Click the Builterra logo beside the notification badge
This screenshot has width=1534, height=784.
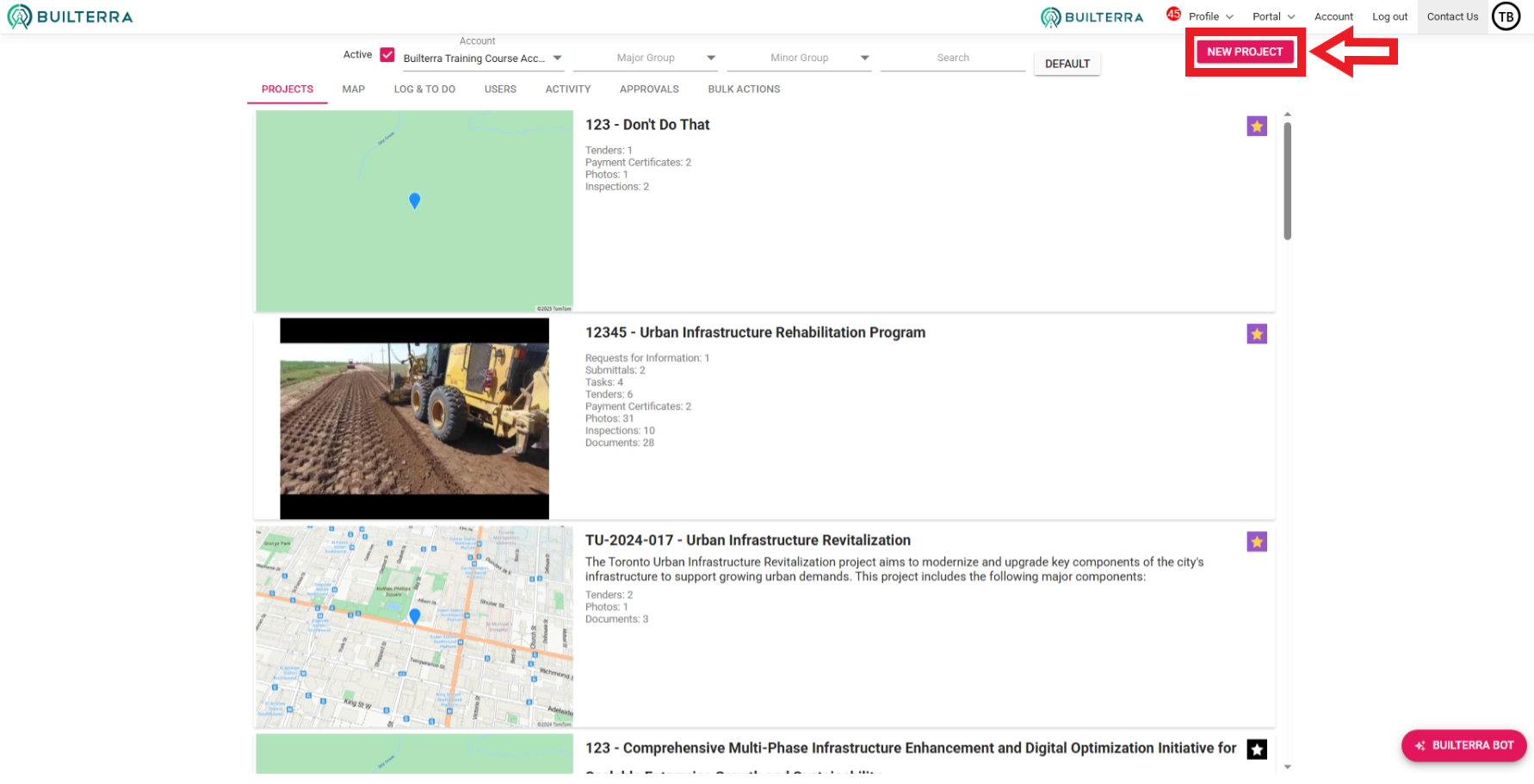point(1092,17)
